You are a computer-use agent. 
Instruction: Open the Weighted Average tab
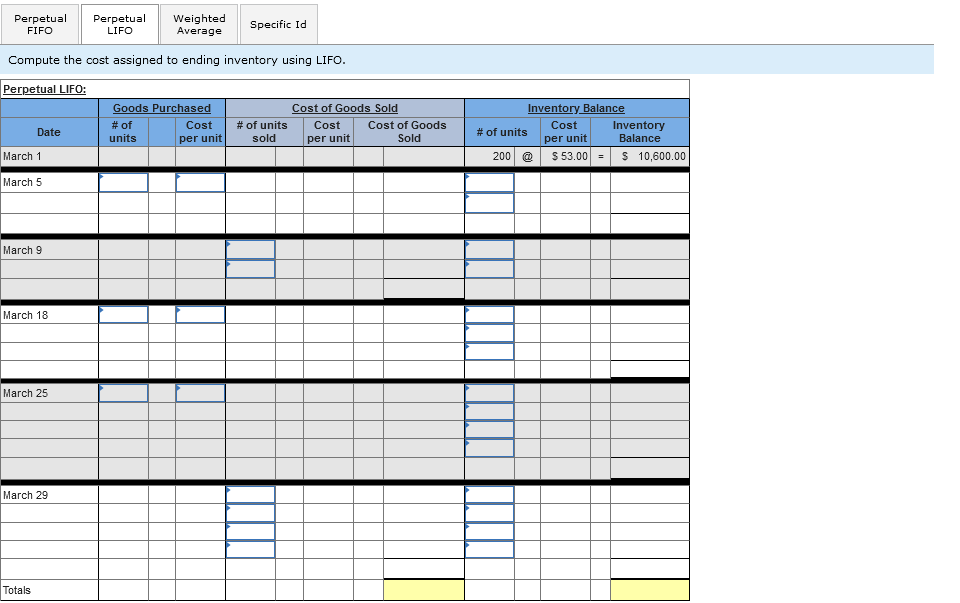(199, 24)
